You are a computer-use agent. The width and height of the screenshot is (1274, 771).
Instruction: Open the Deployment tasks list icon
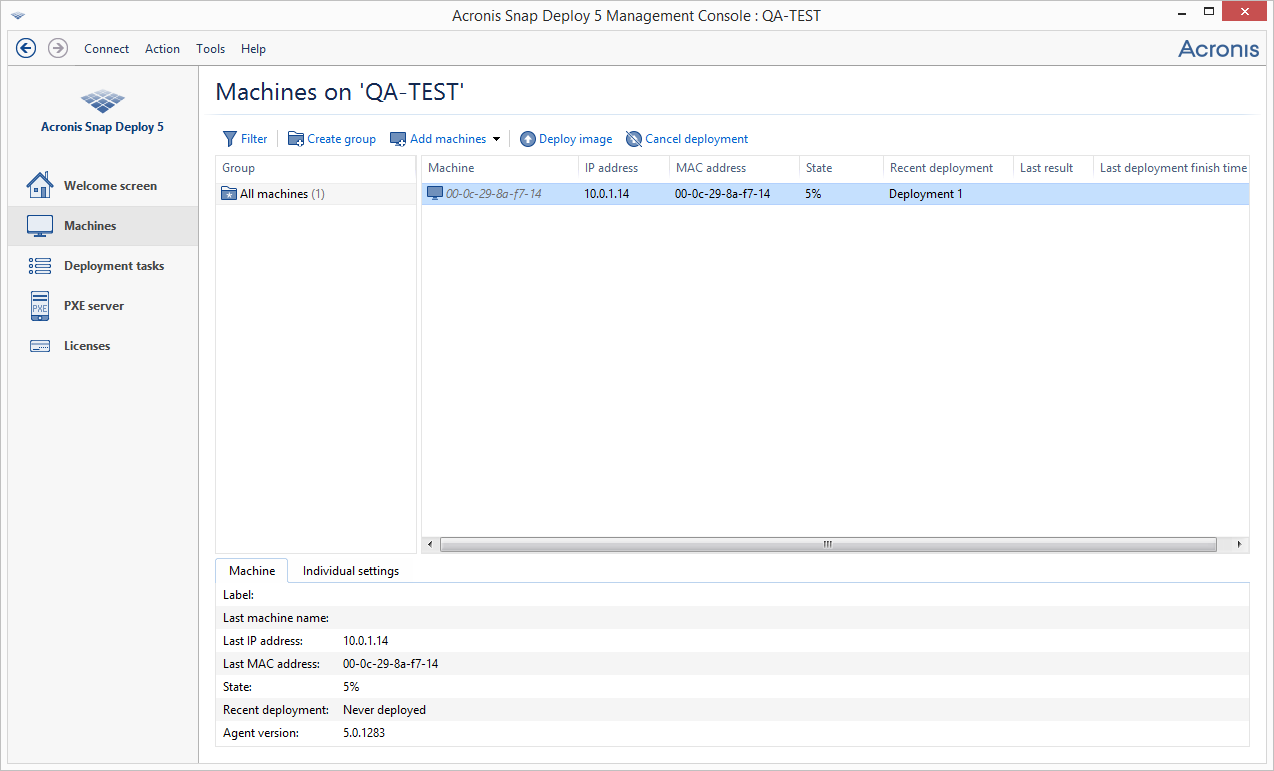(x=40, y=266)
